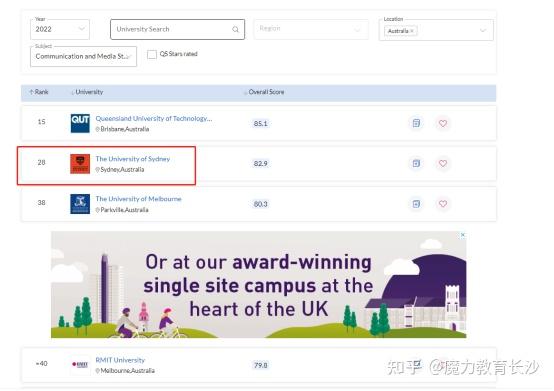This screenshot has width=554, height=391.
Task: Click heart icon in Sydney row
Action: point(443,164)
